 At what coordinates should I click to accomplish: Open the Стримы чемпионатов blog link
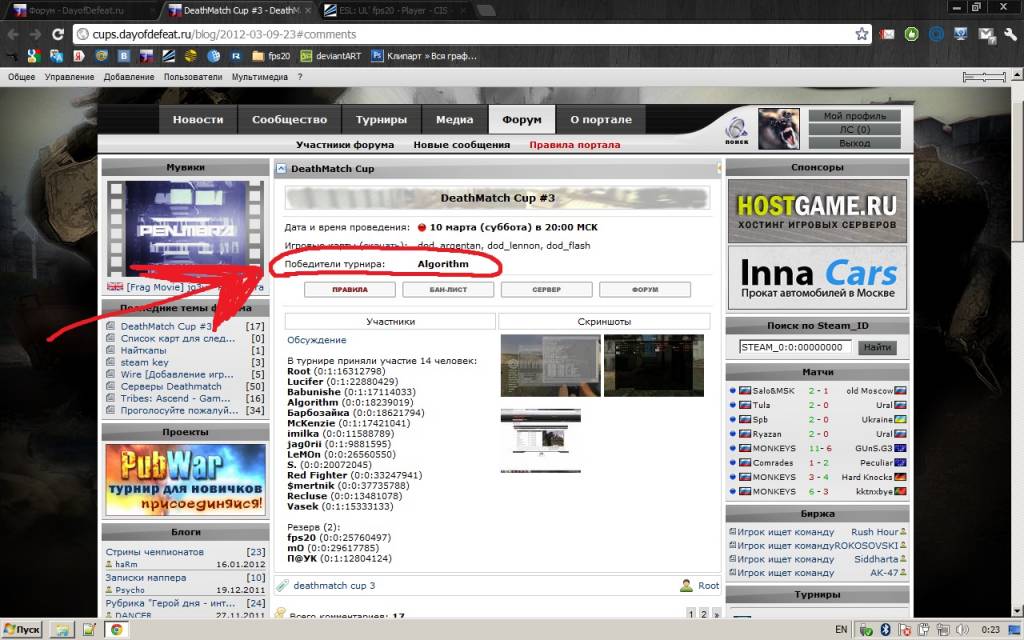point(155,552)
